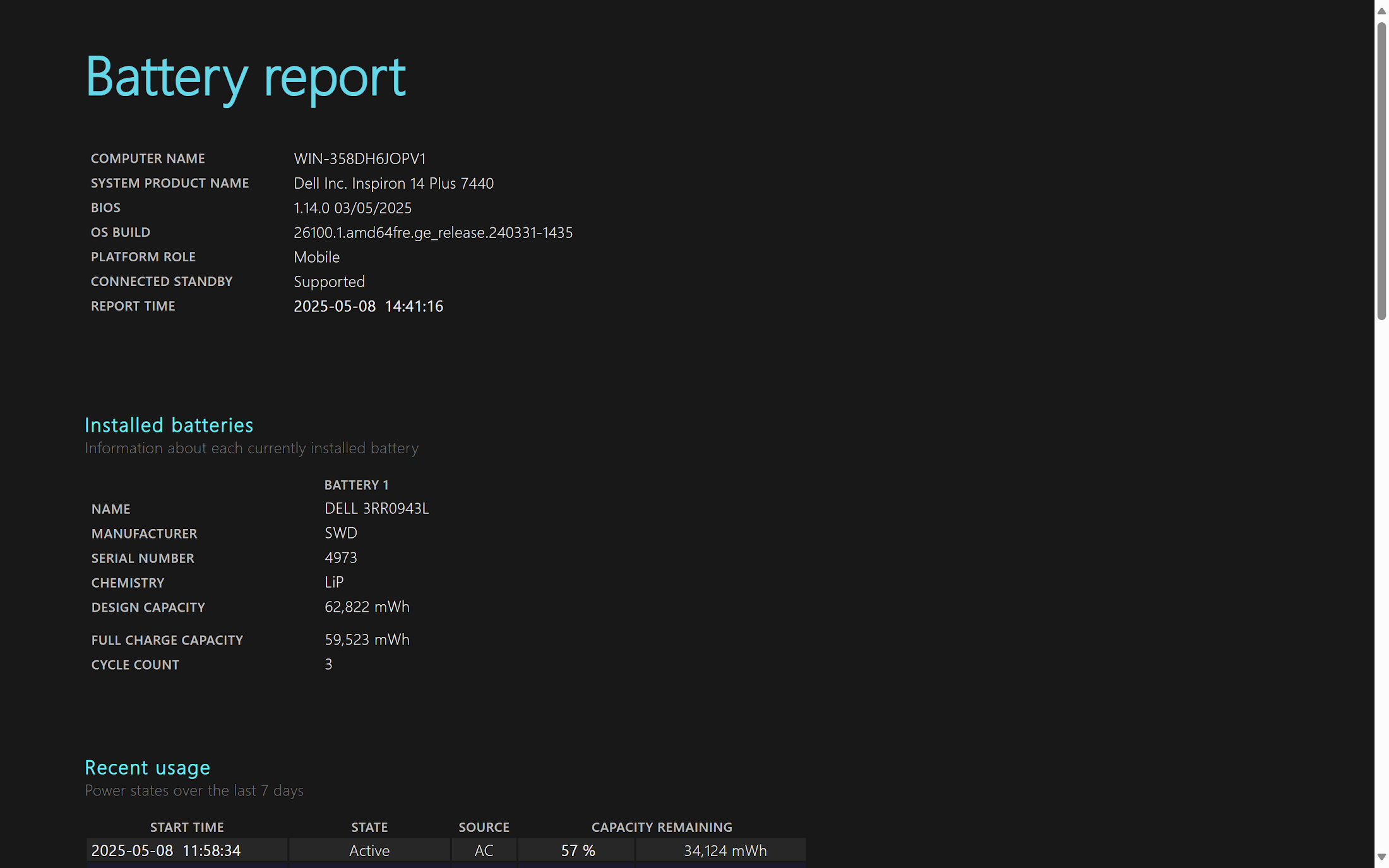Click OS build 26100.1.amd64fre value

pyautogui.click(x=433, y=232)
